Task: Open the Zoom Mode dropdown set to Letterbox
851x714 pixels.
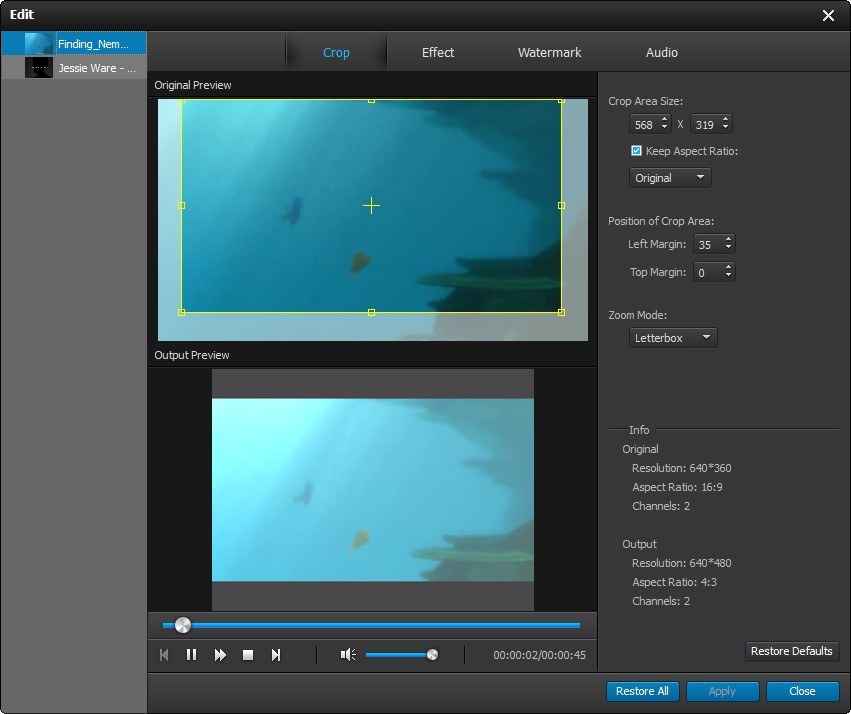Action: [672, 337]
